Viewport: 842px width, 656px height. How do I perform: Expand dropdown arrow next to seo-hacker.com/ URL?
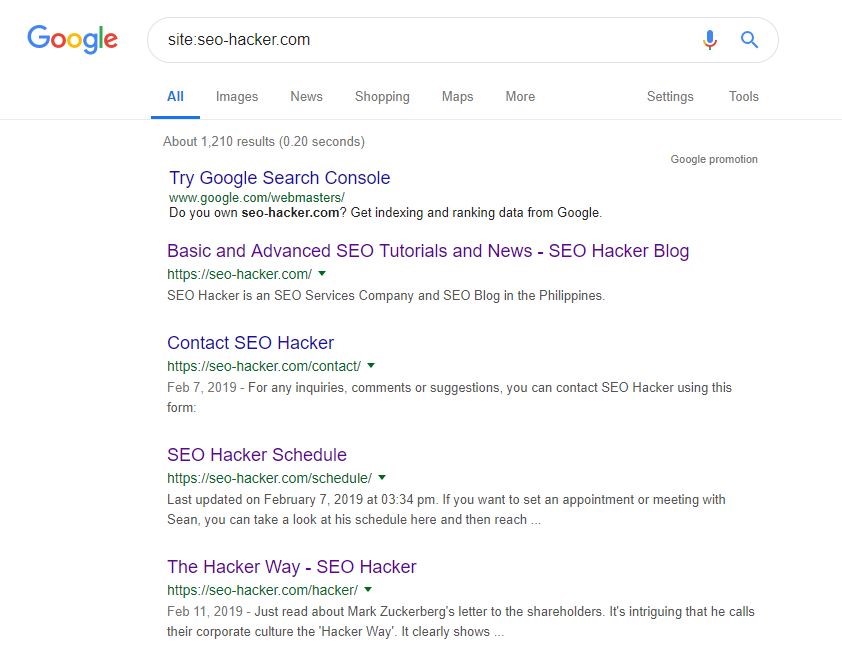coord(322,273)
